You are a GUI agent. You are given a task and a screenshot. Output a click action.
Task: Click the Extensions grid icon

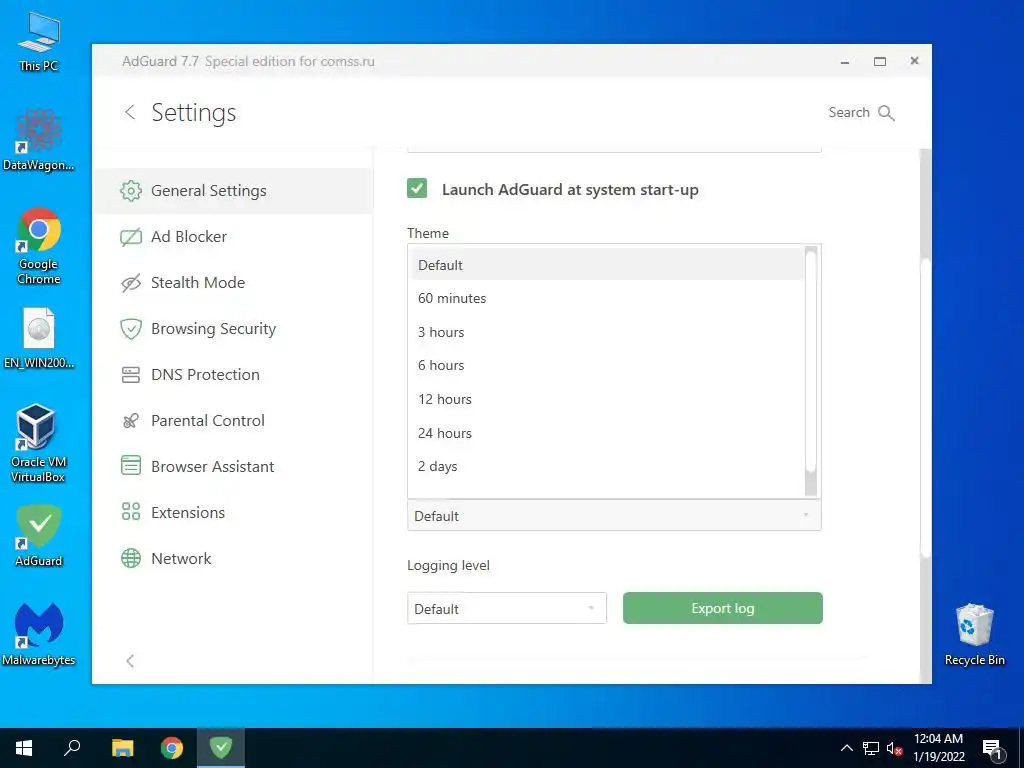click(131, 512)
